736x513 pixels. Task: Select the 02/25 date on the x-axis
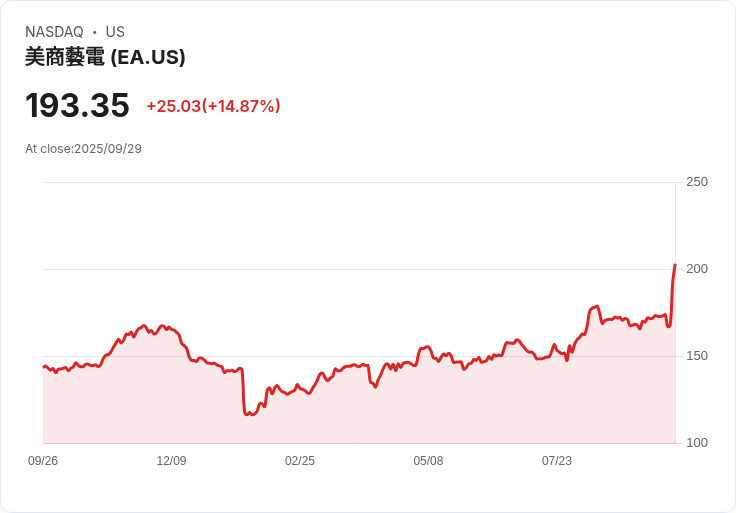(300, 461)
